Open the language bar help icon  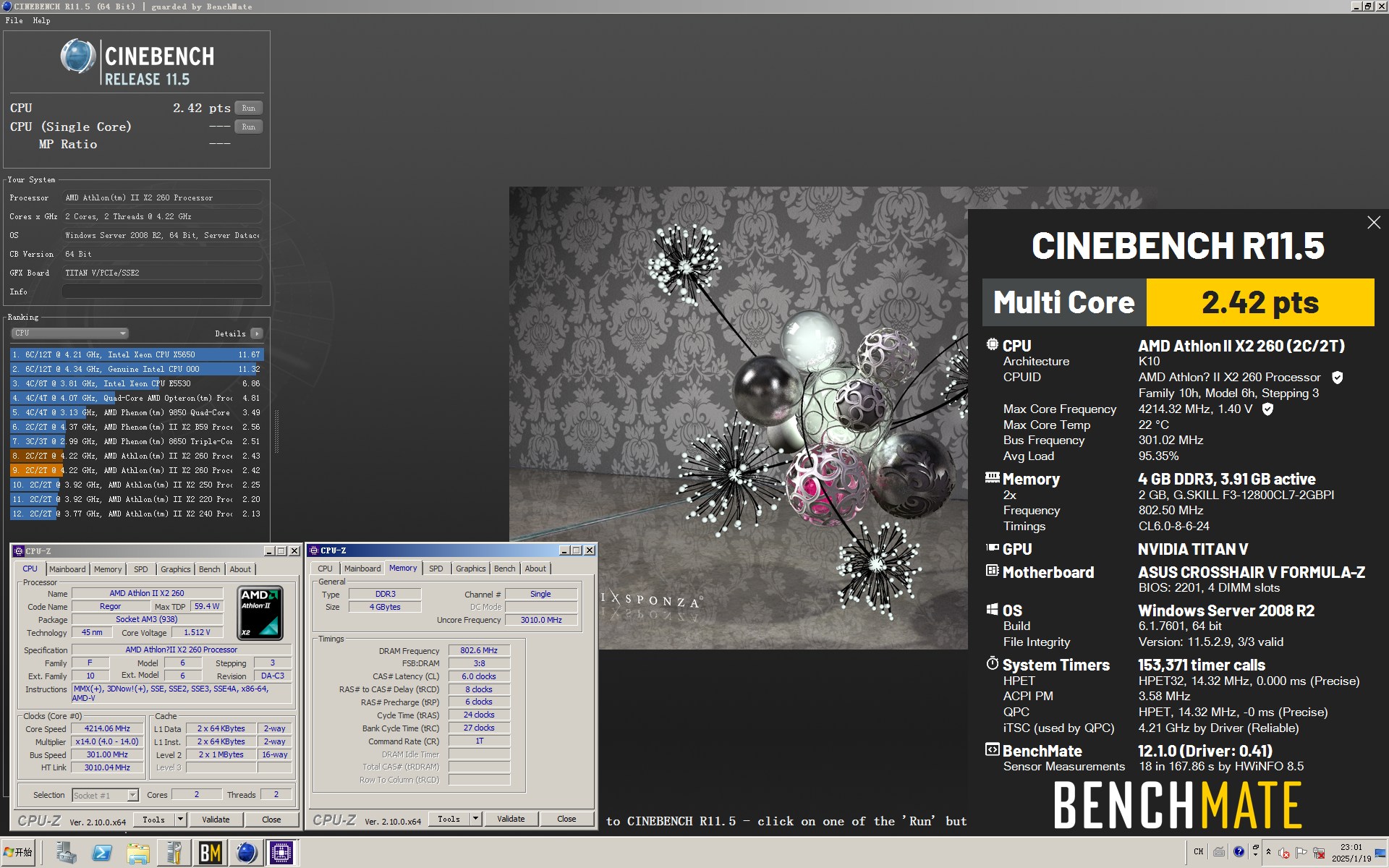1239,851
